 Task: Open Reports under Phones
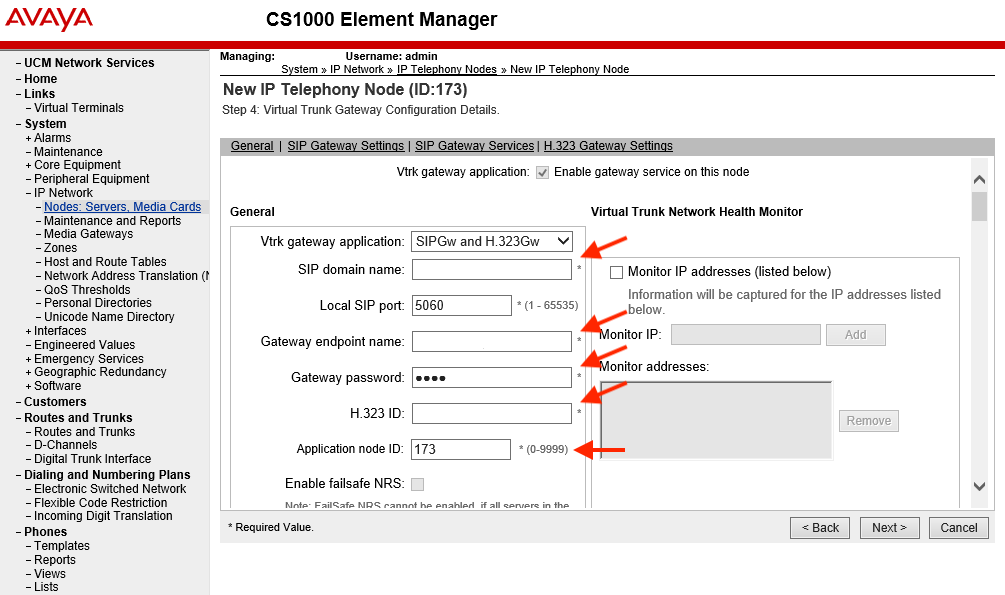tap(54, 560)
